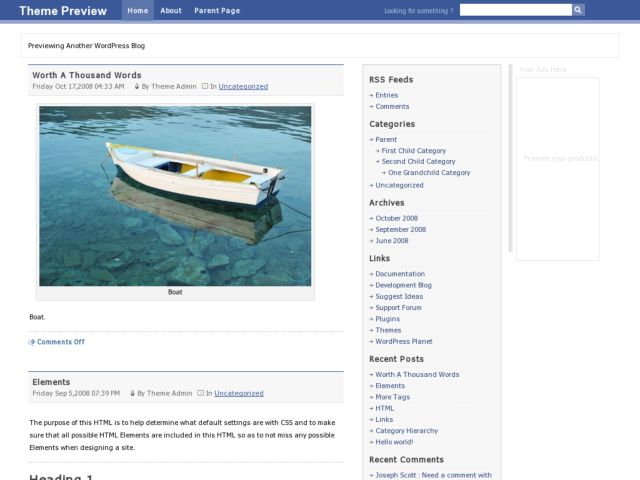Open Hello world! in Recent Posts
The image size is (640, 480).
coord(394,442)
